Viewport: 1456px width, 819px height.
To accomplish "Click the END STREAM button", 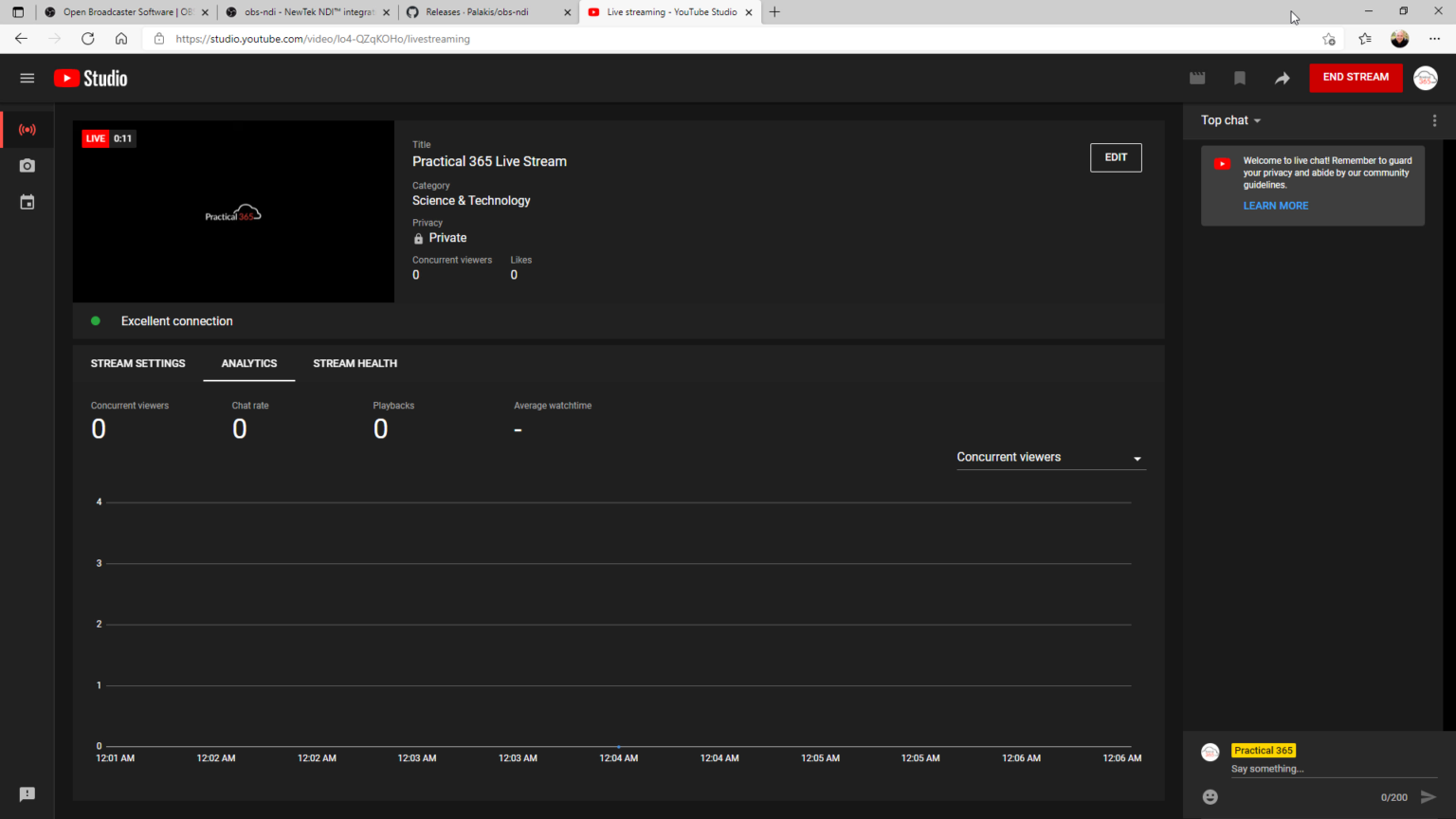I will point(1355,78).
